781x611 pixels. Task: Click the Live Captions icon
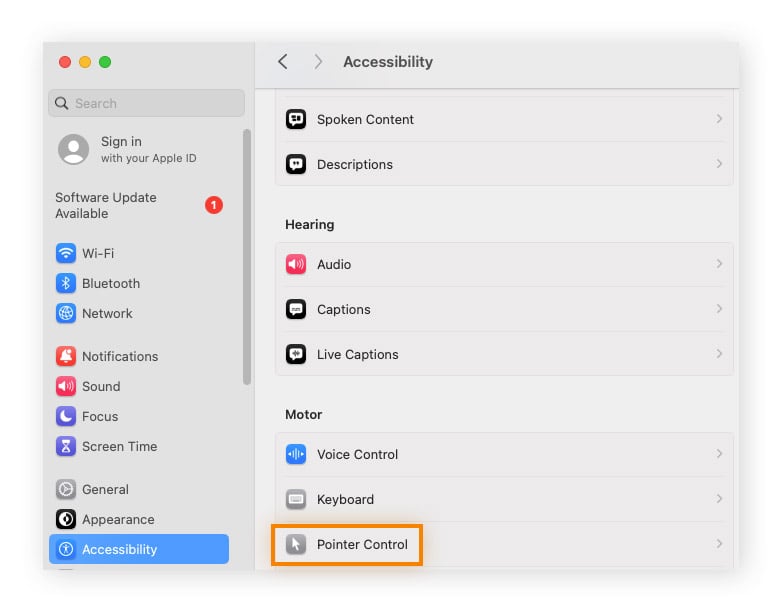click(296, 354)
